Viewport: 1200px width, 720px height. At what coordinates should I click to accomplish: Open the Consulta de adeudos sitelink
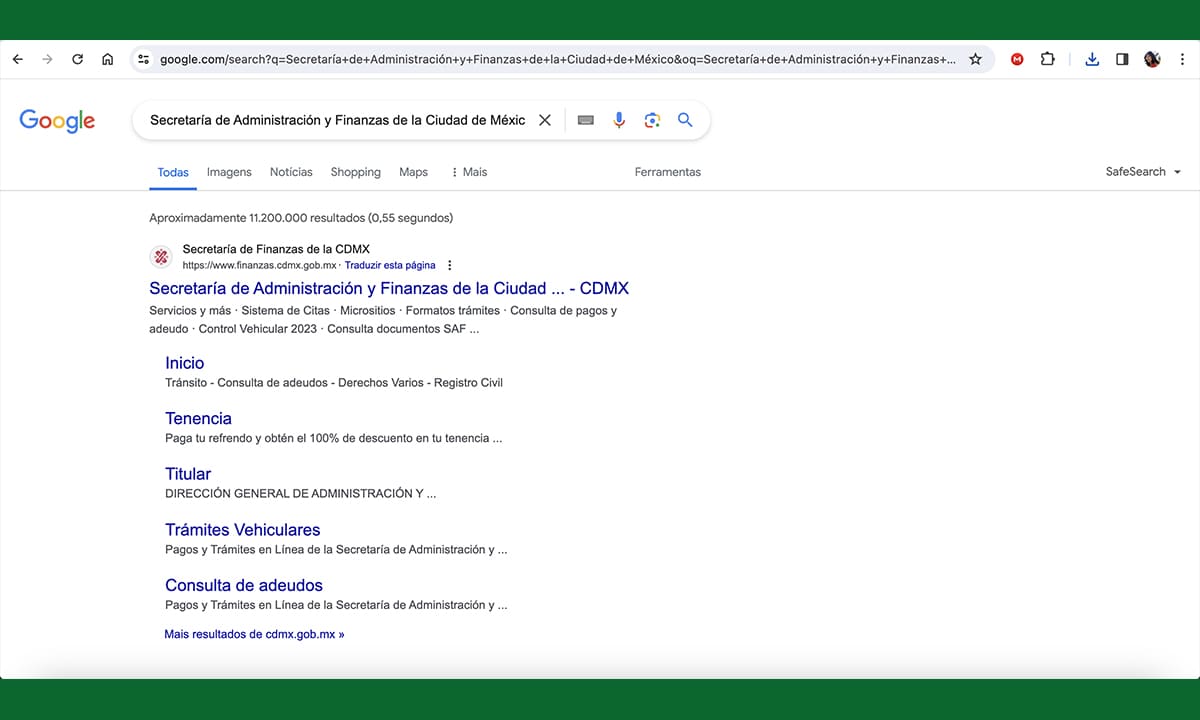(244, 585)
